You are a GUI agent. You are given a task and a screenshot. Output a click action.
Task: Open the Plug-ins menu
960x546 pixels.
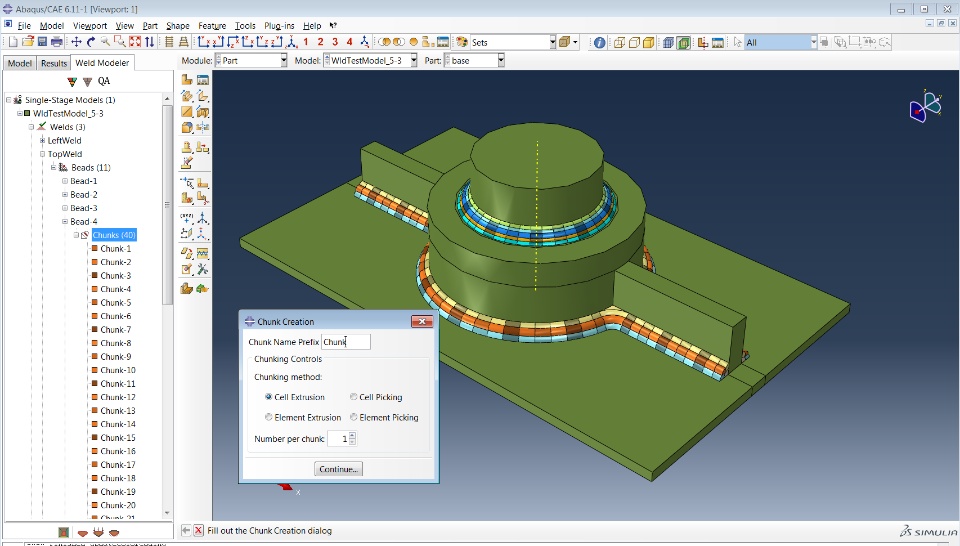pyautogui.click(x=279, y=25)
